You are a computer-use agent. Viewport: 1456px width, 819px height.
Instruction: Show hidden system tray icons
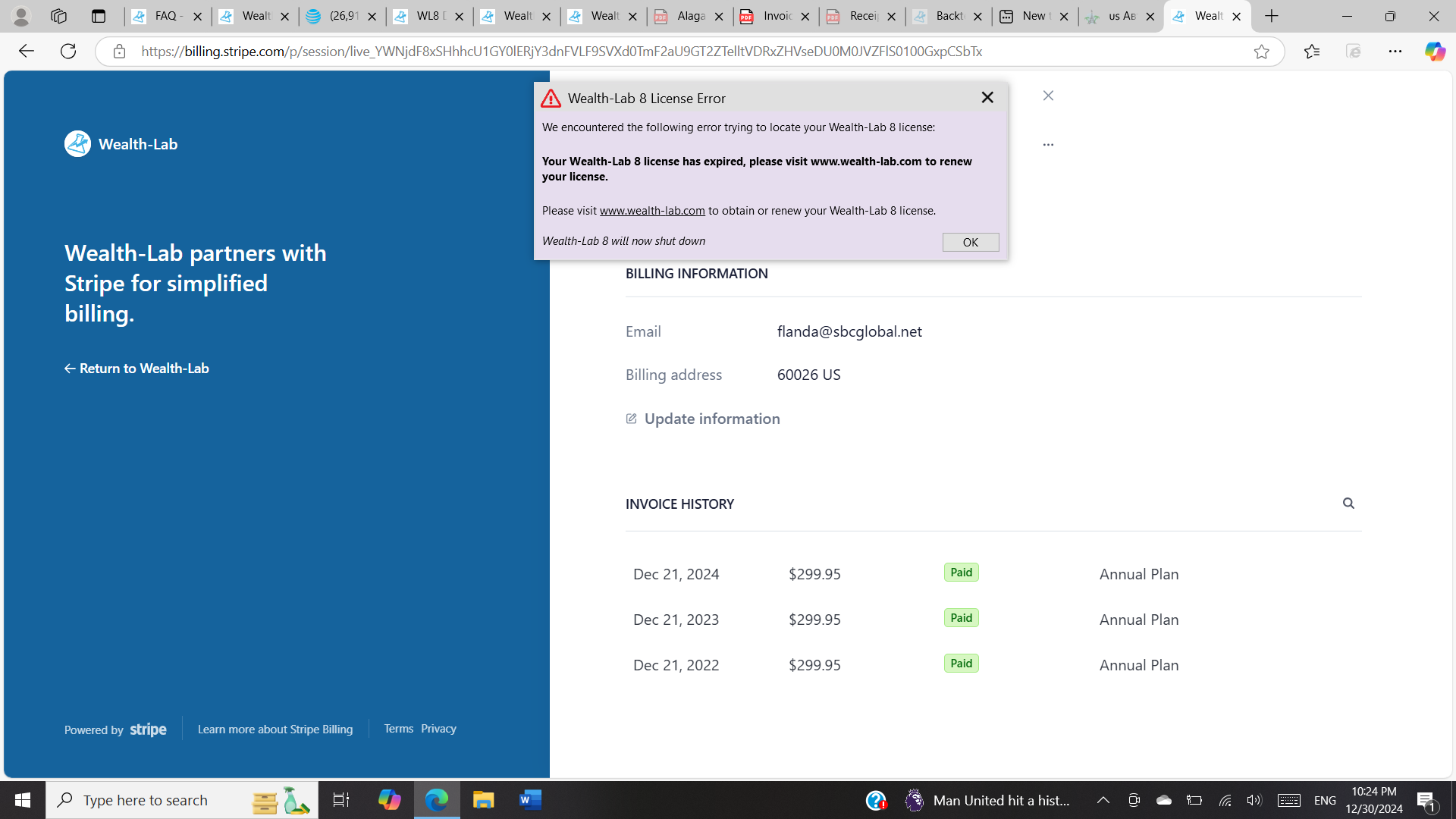tap(1103, 800)
